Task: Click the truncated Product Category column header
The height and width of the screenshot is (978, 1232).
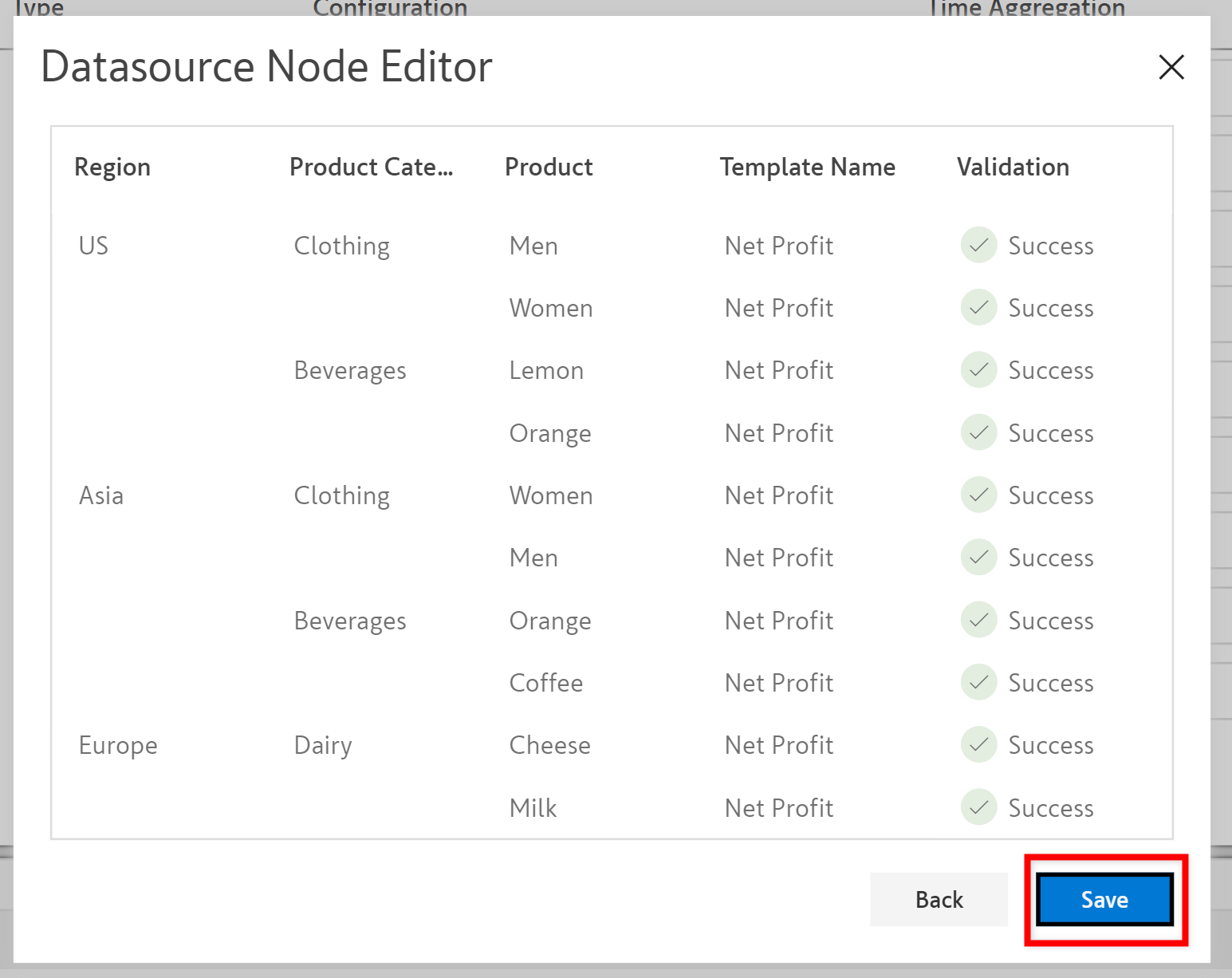Action: pos(371,167)
